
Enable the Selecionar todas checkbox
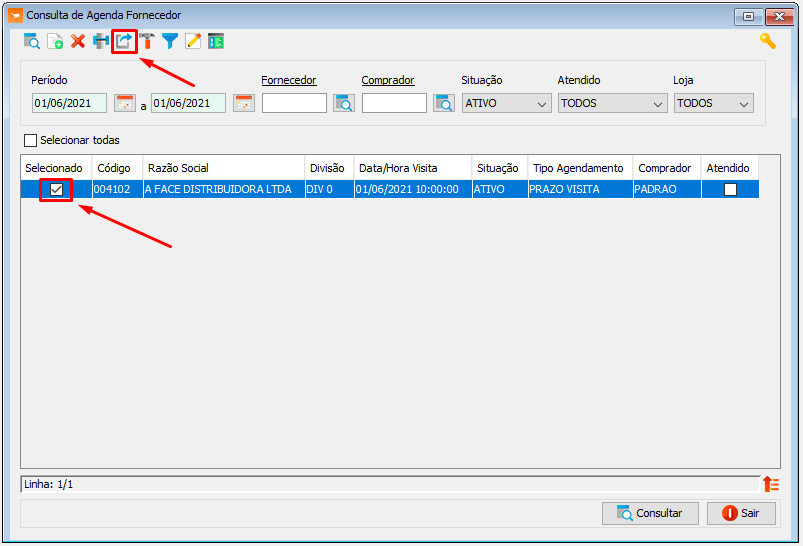click(x=30, y=141)
